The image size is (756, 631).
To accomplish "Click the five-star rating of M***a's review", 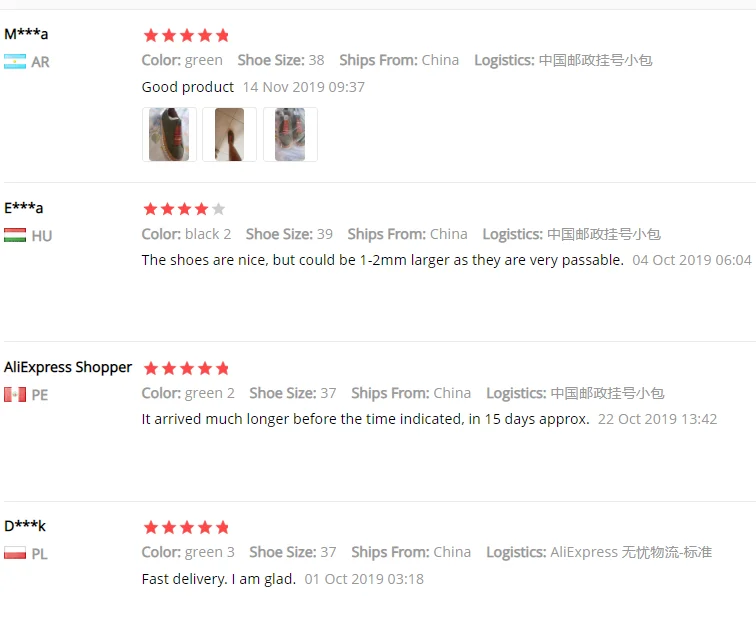I will 186,35.
